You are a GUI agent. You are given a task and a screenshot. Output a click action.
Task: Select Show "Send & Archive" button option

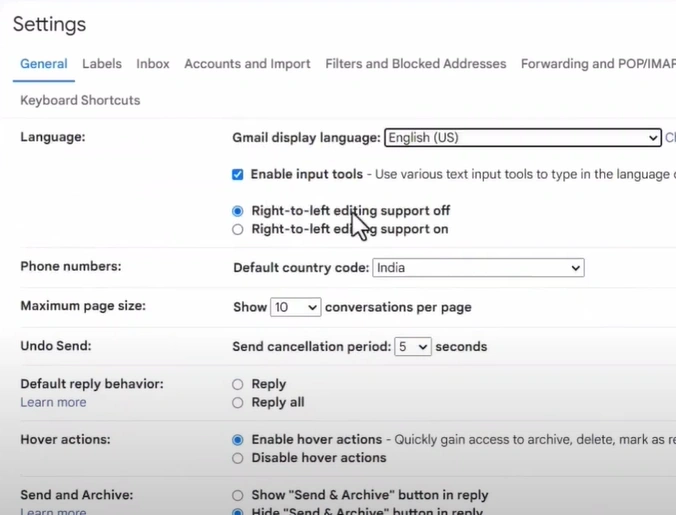pos(238,496)
